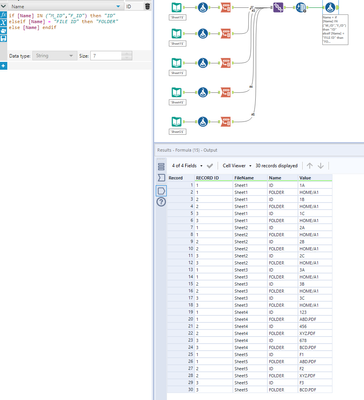Open the functions (fx) list in formula editor
The image size is (364, 400).
(x=3, y=15)
